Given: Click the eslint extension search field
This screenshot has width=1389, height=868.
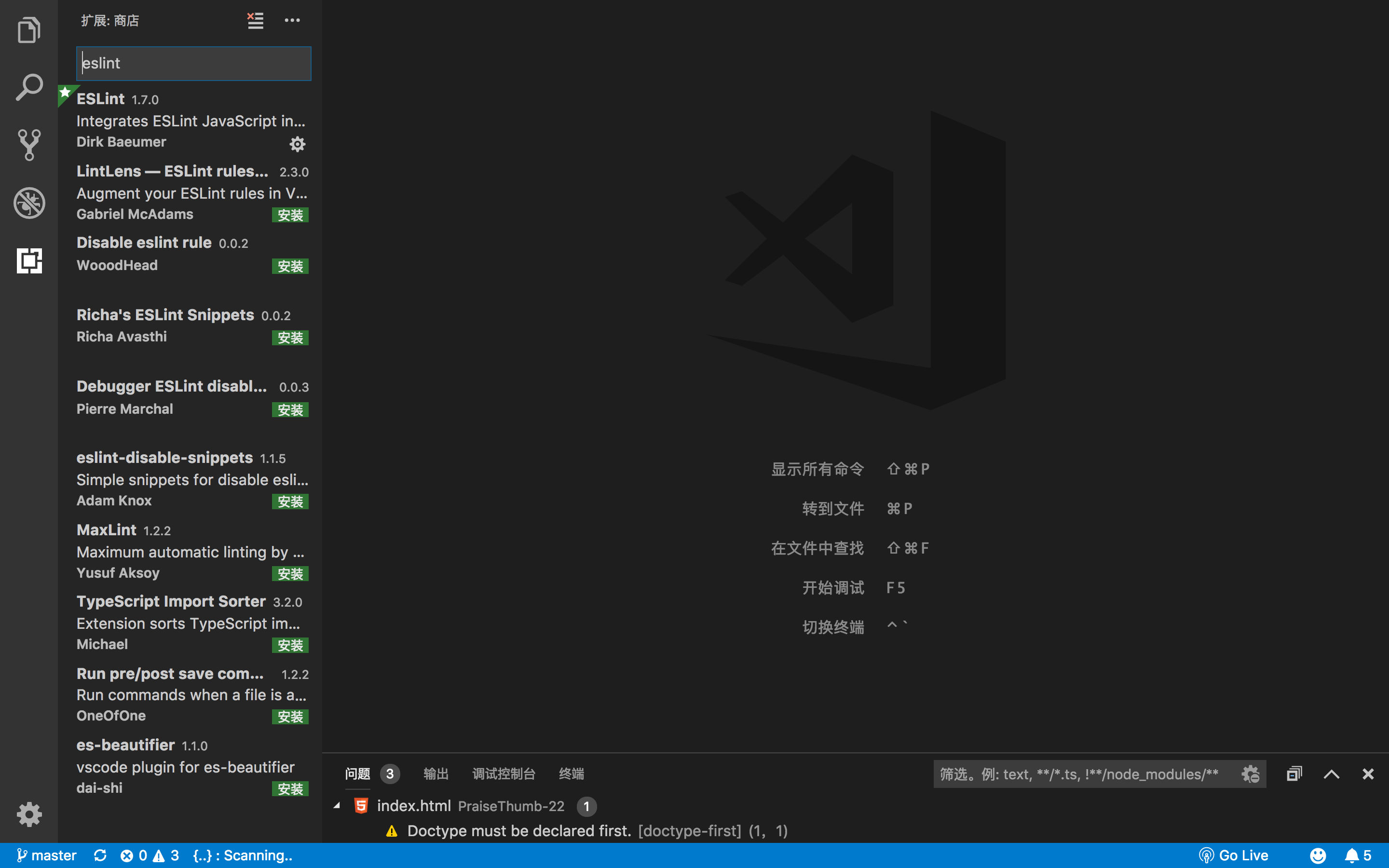Looking at the screenshot, I should click(194, 63).
